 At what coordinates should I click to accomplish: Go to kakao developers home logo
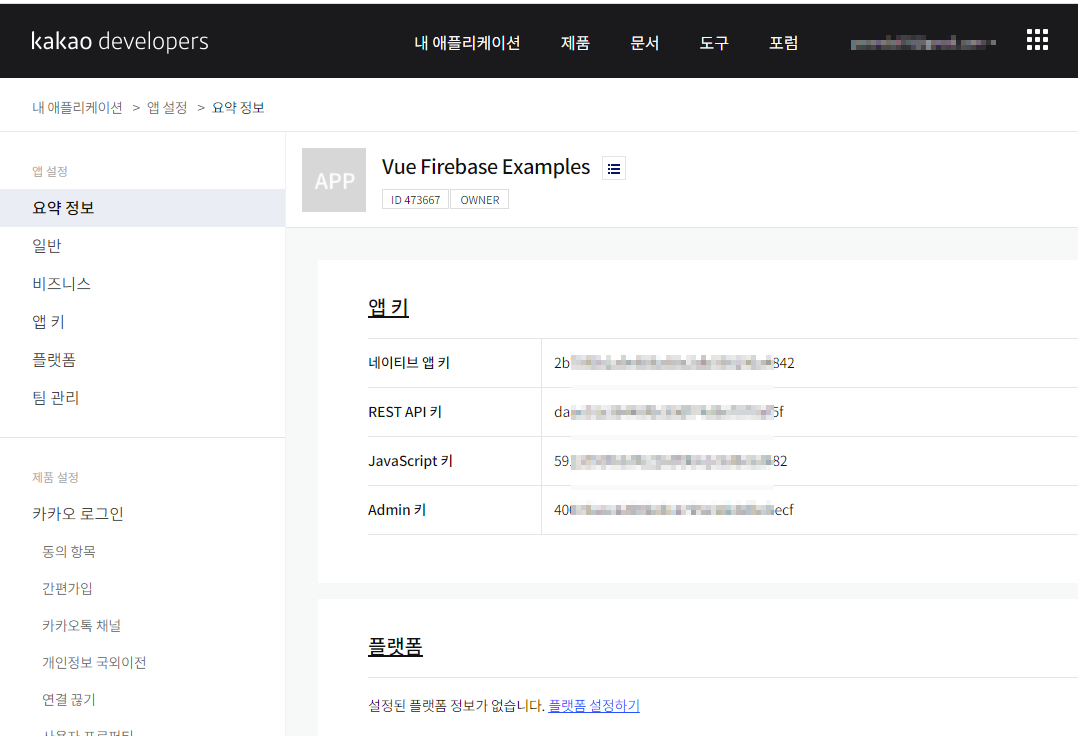pos(120,41)
